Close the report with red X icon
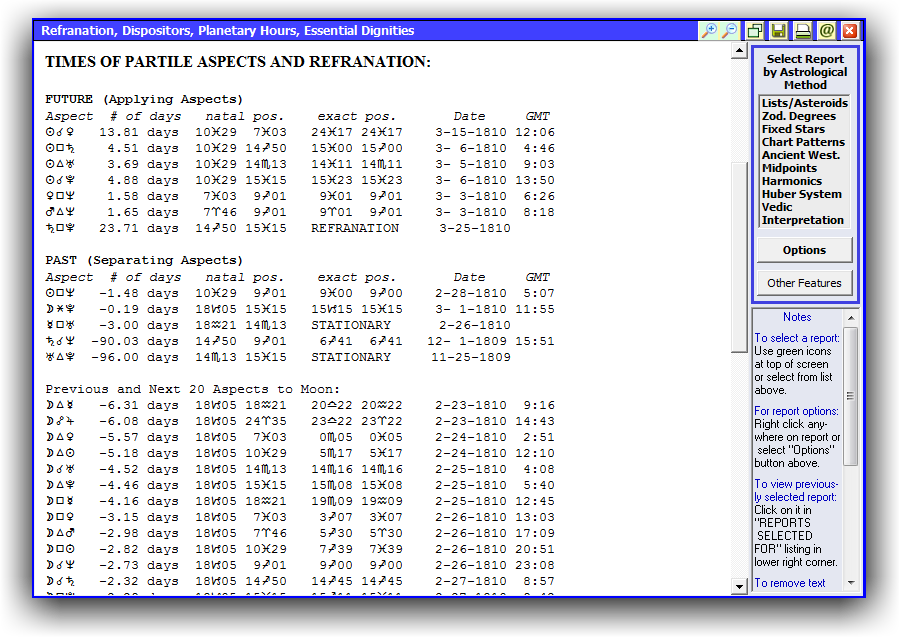Screen dimensions: 899x637 850,31
